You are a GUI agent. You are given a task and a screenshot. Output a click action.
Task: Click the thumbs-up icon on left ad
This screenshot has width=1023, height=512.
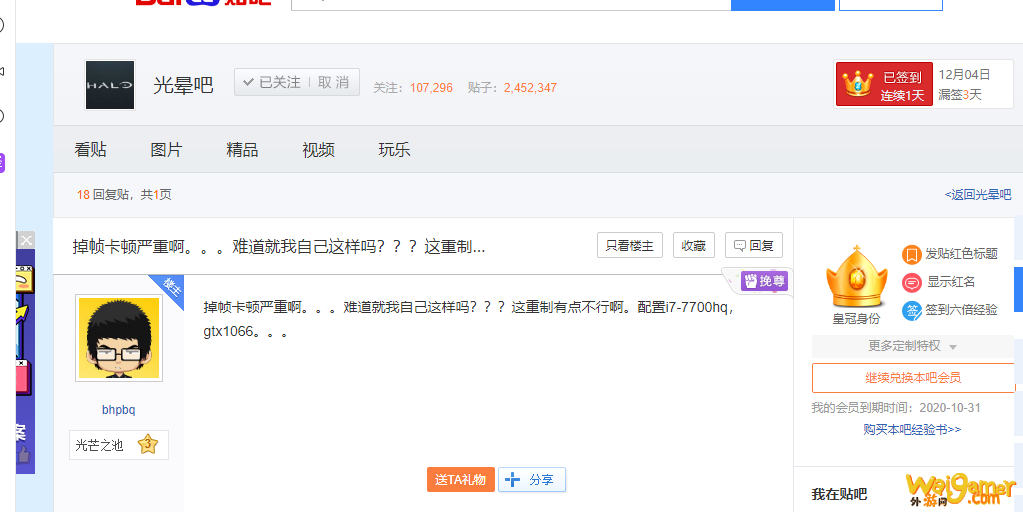click(x=24, y=455)
